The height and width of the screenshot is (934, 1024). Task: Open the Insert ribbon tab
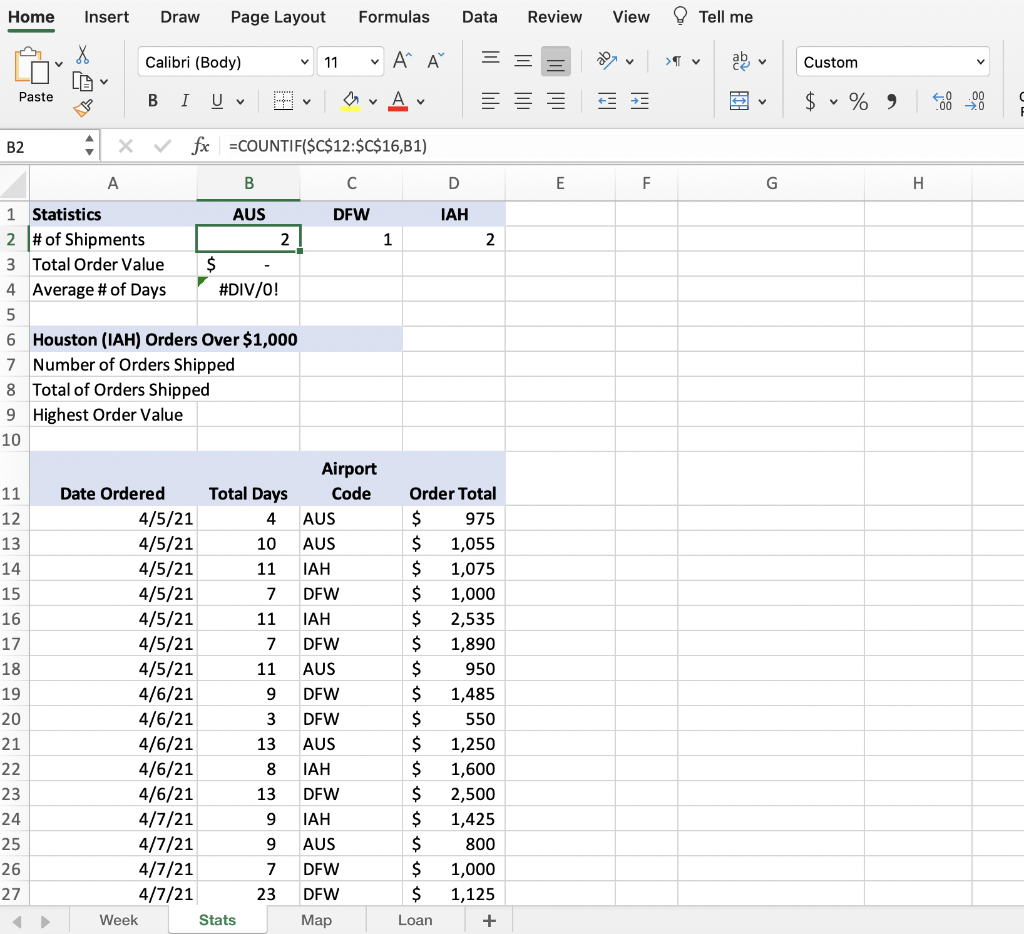pyautogui.click(x=106, y=17)
